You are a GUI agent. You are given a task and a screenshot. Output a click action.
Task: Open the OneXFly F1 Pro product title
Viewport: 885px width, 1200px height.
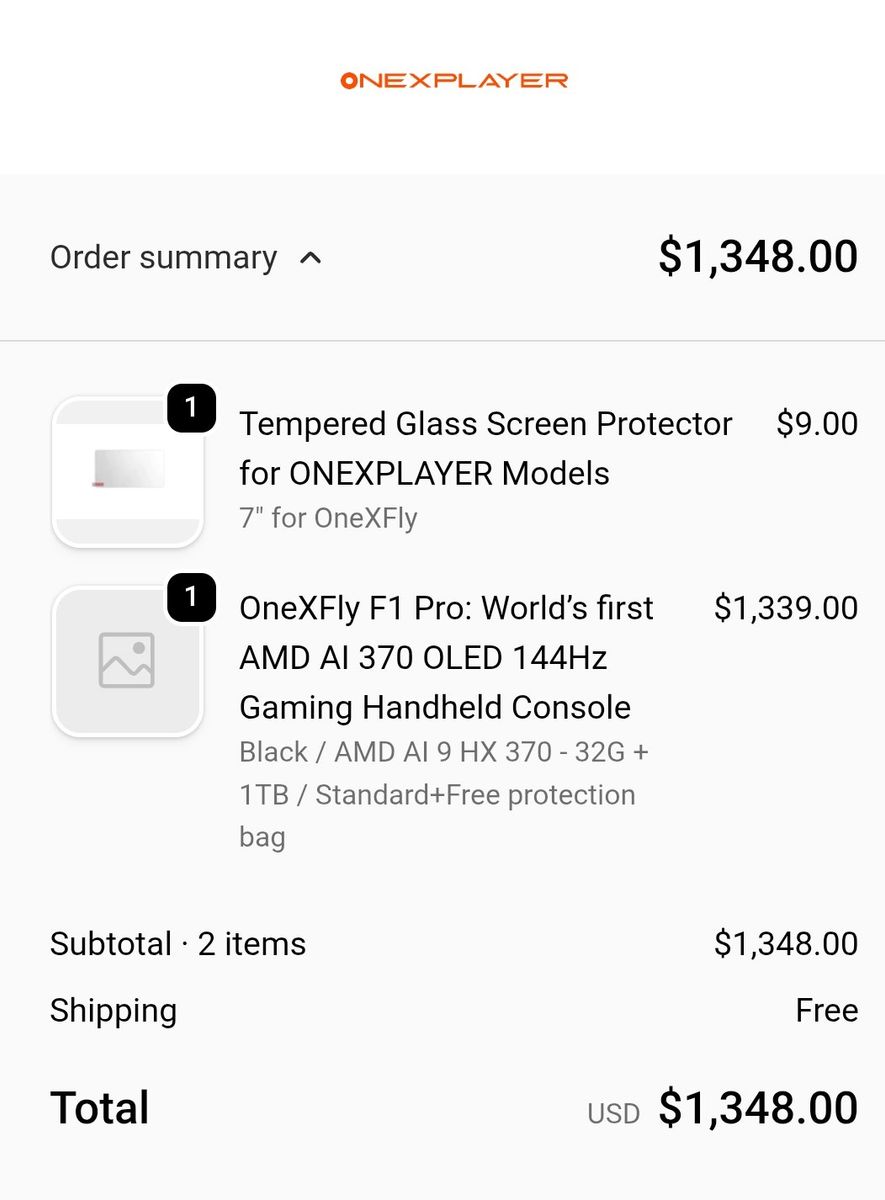click(x=446, y=657)
